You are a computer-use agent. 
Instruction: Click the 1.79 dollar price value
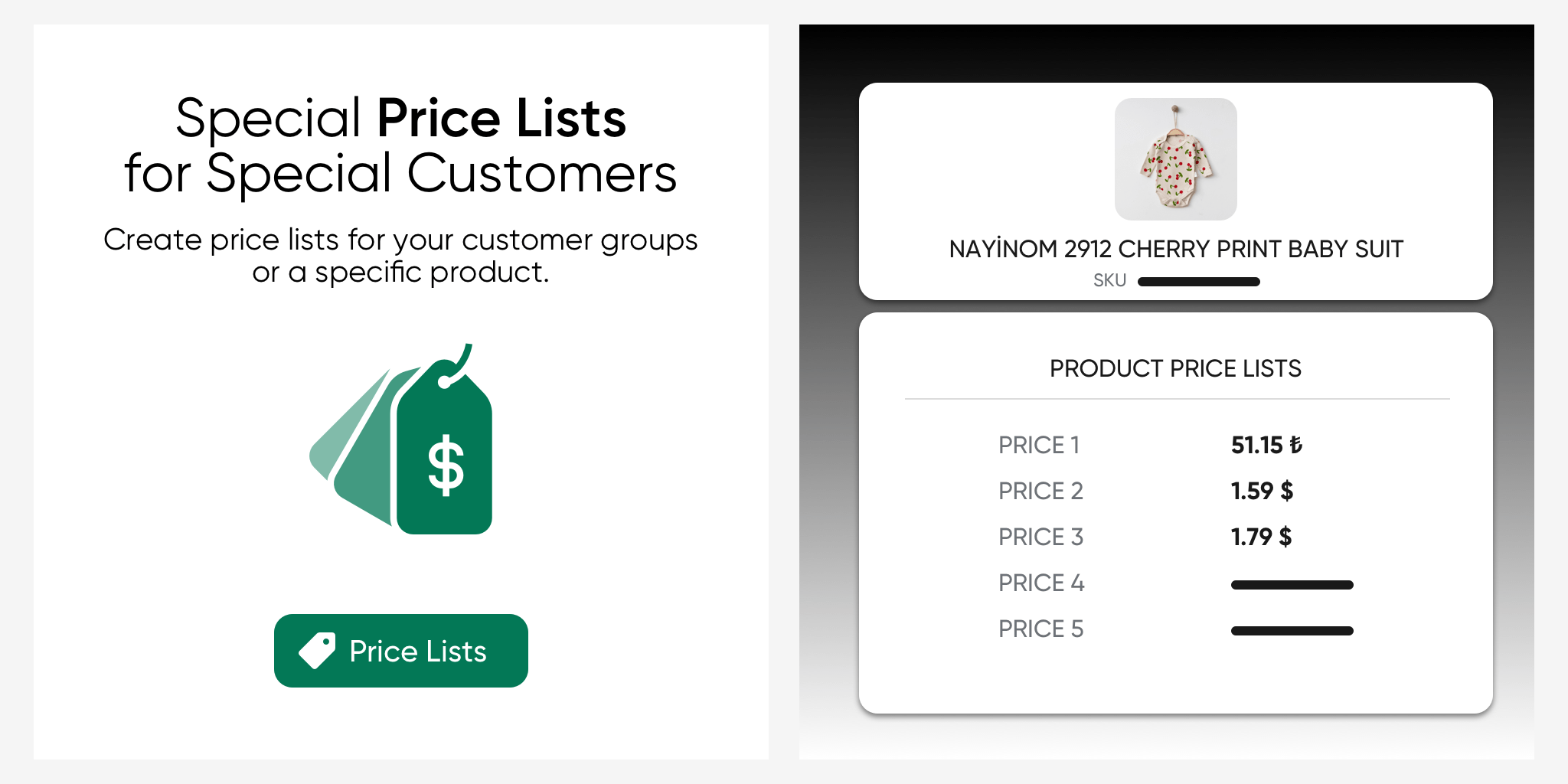click(x=1261, y=537)
